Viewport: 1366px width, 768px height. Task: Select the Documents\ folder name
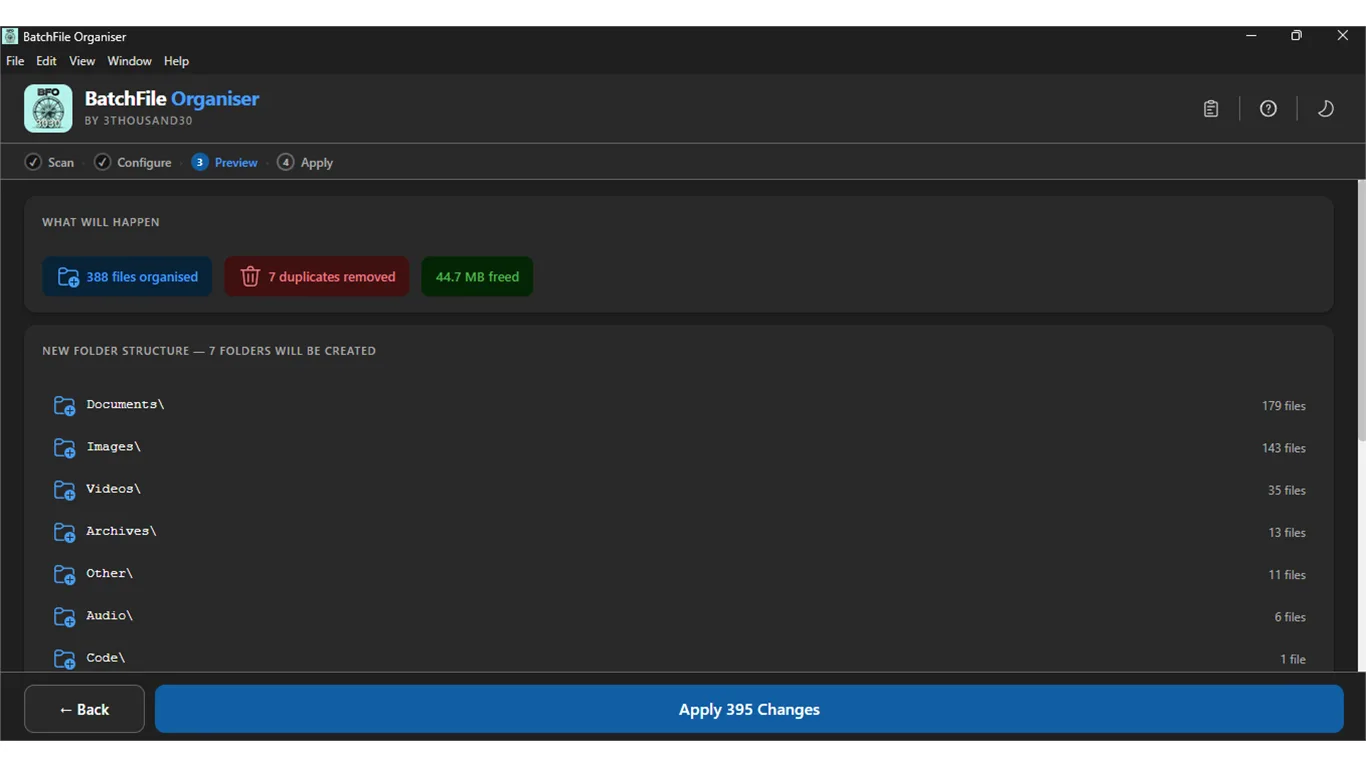[125, 404]
